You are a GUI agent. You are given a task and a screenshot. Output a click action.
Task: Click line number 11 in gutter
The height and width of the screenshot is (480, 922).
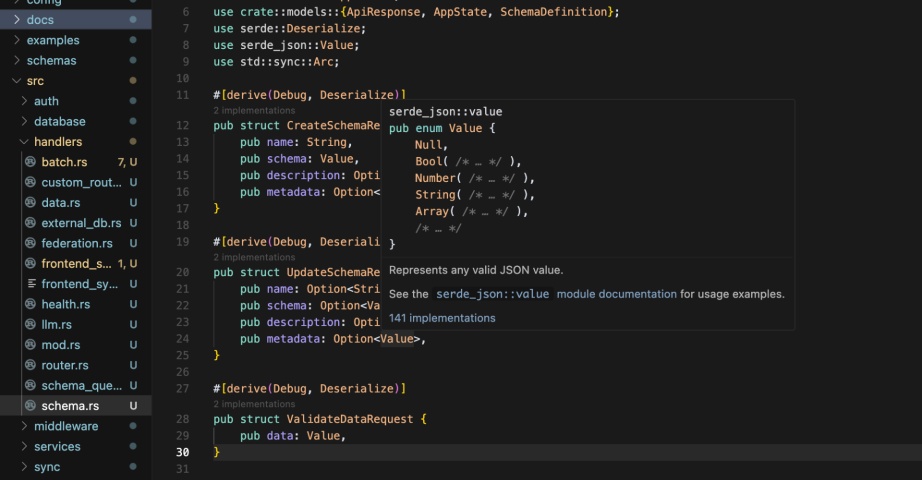point(182,95)
